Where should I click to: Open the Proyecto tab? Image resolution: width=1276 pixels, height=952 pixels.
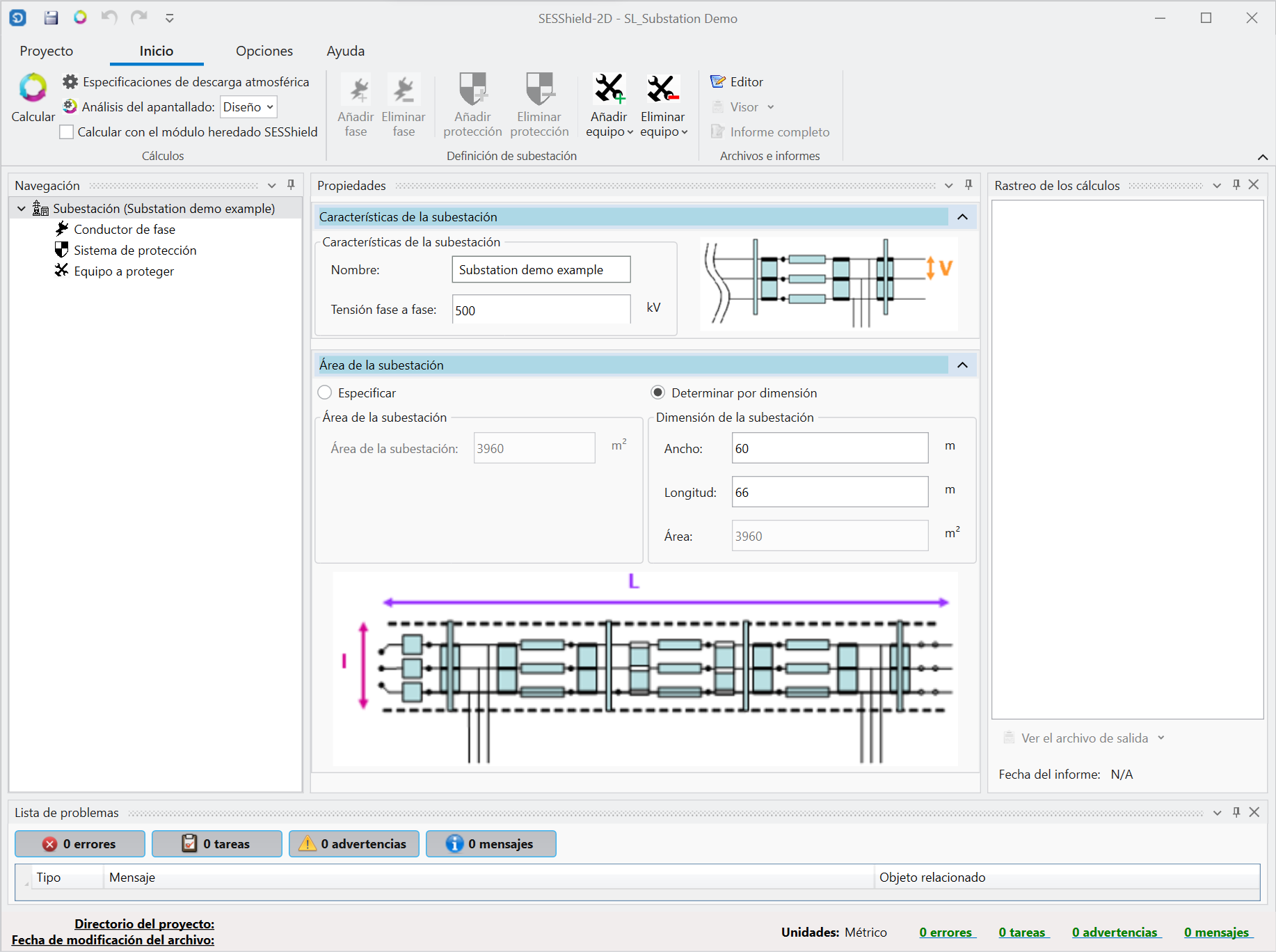pyautogui.click(x=47, y=51)
